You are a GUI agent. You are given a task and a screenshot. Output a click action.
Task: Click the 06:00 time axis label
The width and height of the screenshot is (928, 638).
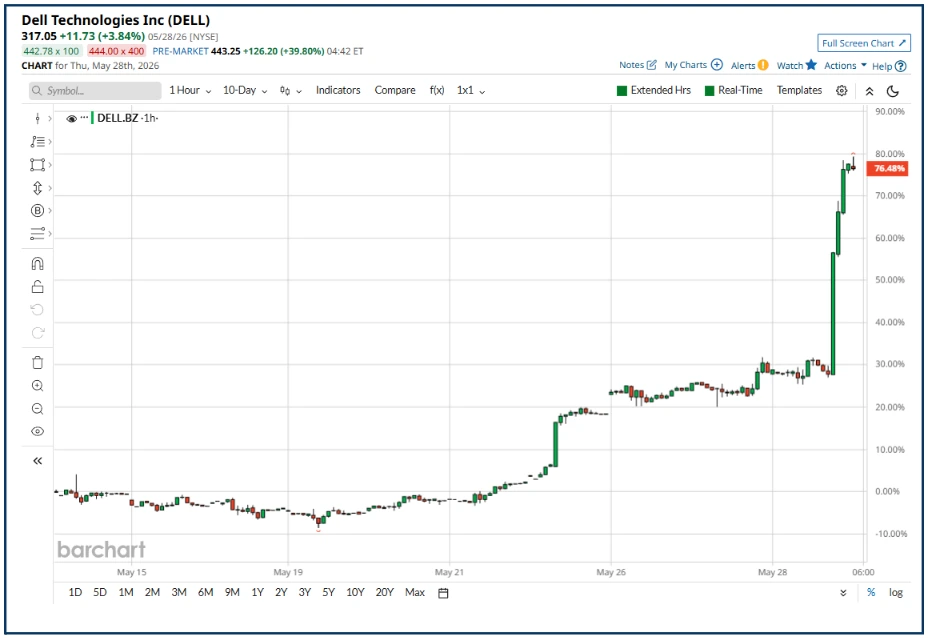[x=863, y=572]
